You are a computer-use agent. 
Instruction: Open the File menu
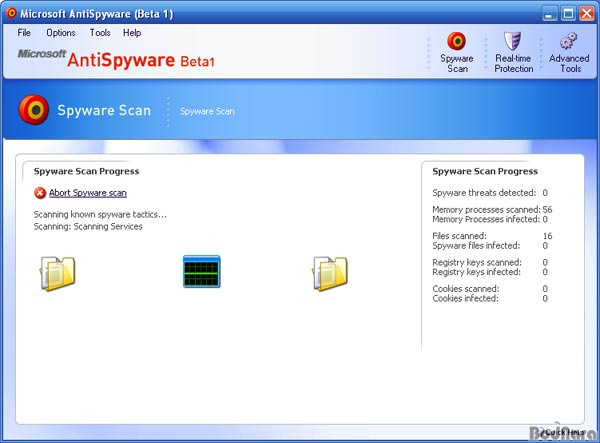click(24, 33)
